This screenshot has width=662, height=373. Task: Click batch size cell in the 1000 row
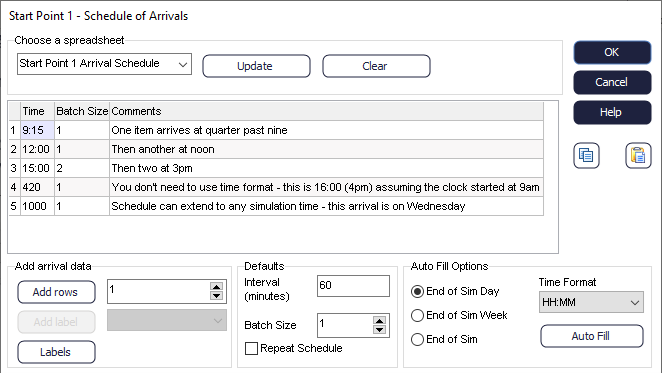coord(82,206)
